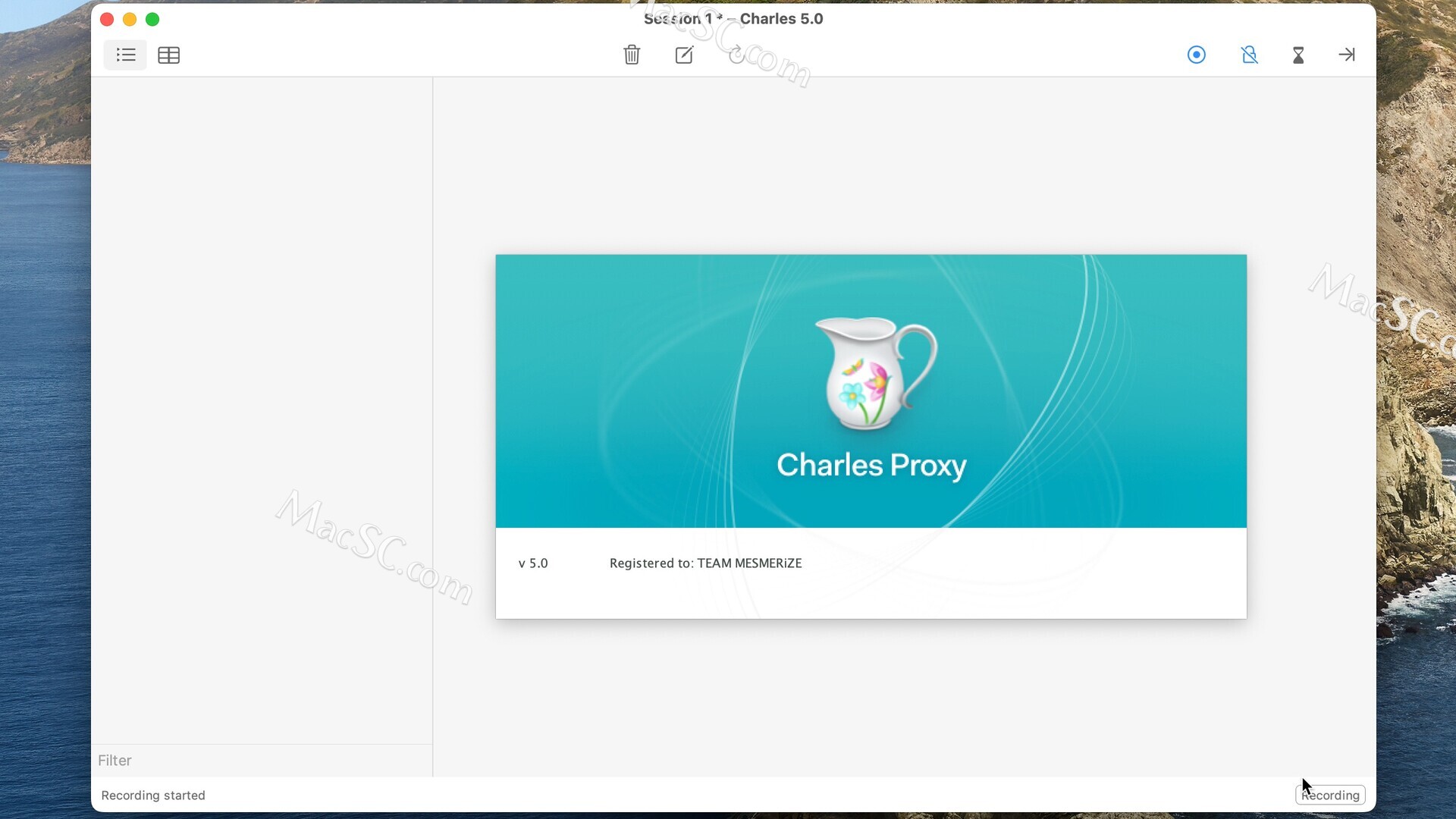Click 'Registered to: TEAM MESMERiZE' text

pos(705,563)
